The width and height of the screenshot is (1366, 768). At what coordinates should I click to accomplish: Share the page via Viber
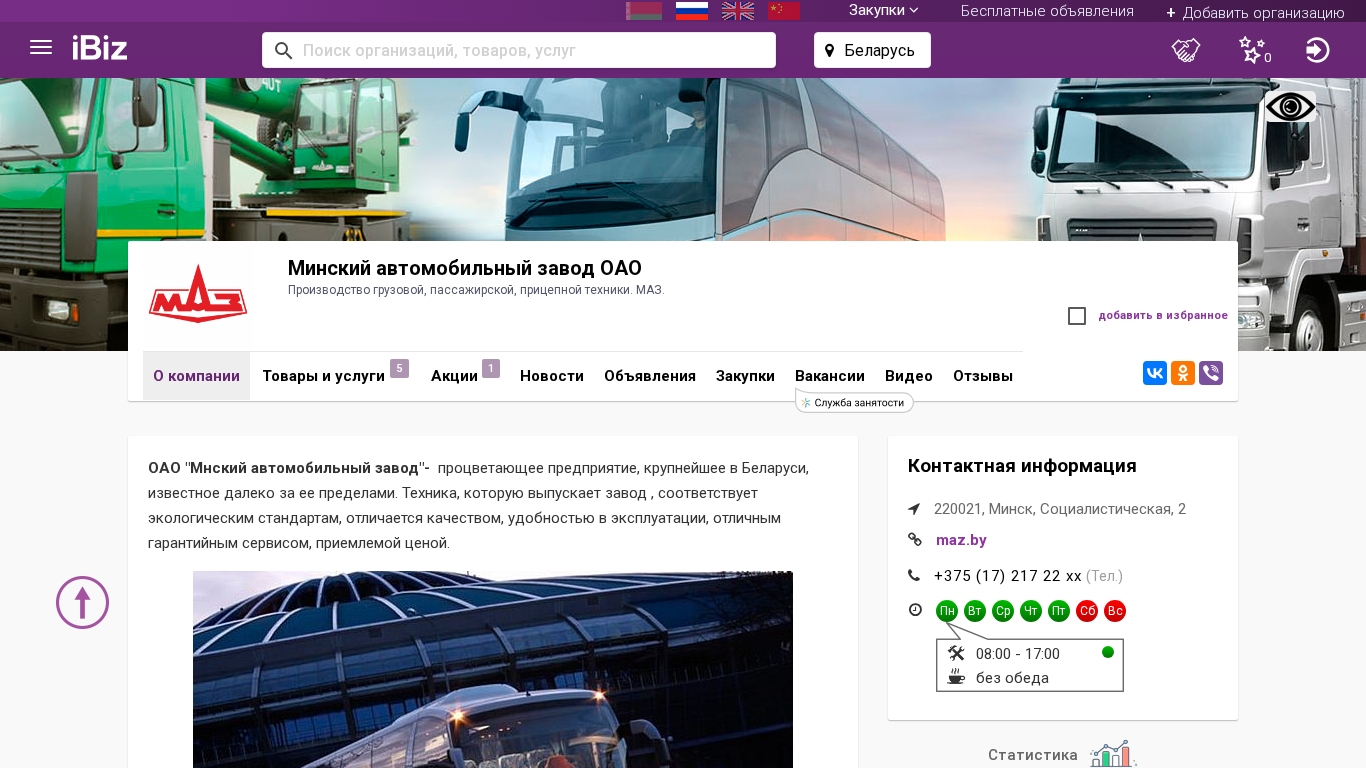pos(1211,373)
